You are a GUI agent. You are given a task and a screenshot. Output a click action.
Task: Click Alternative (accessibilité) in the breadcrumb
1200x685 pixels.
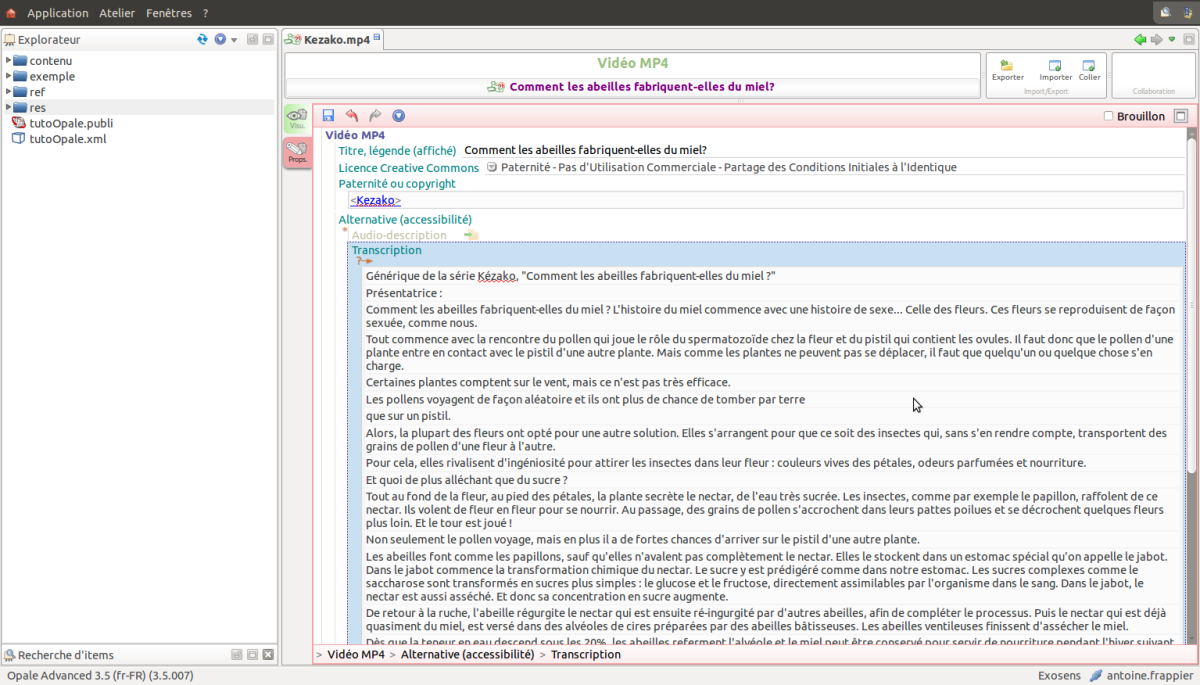(x=467, y=654)
